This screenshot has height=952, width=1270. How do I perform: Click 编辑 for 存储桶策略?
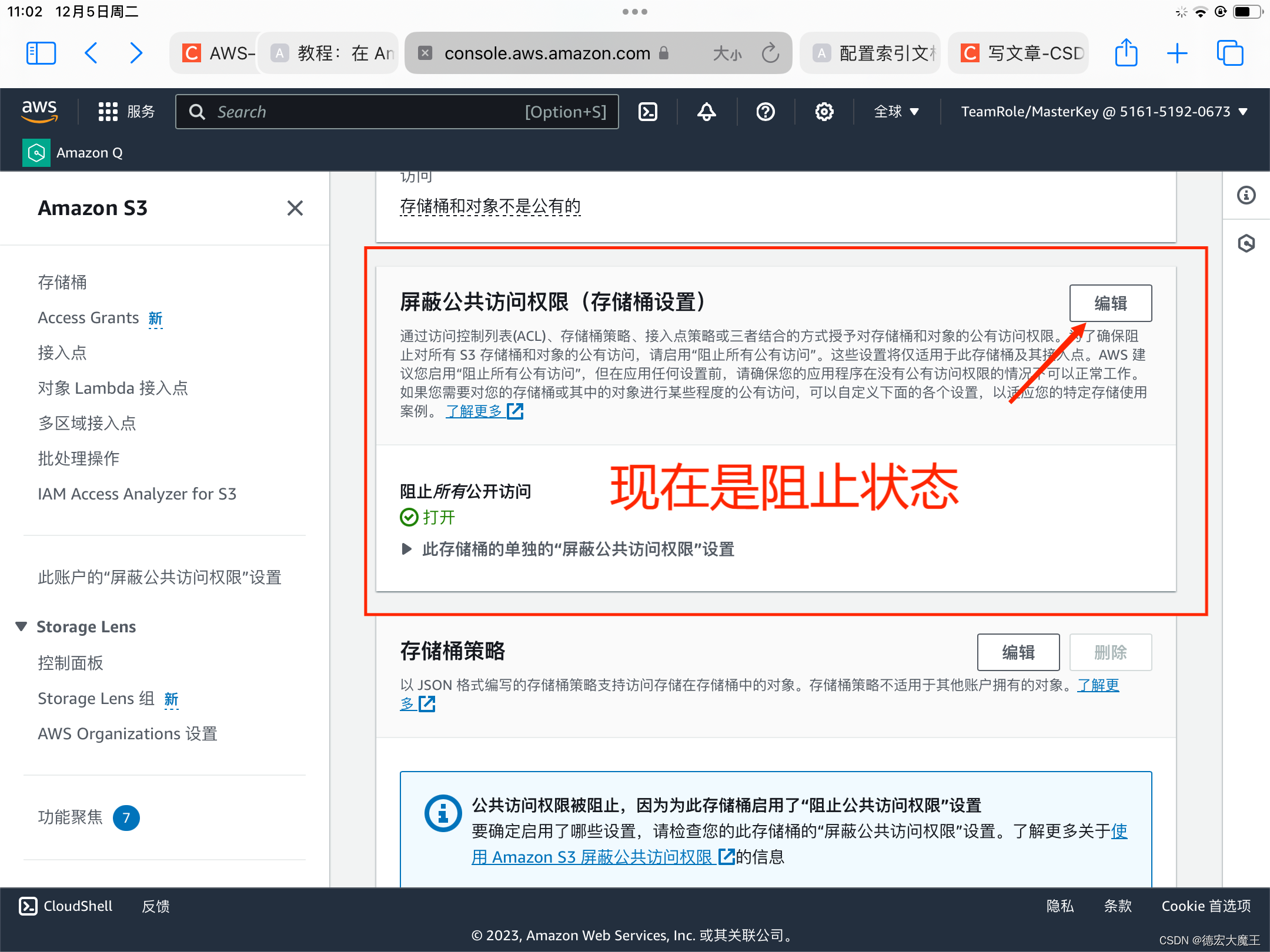(x=1018, y=652)
